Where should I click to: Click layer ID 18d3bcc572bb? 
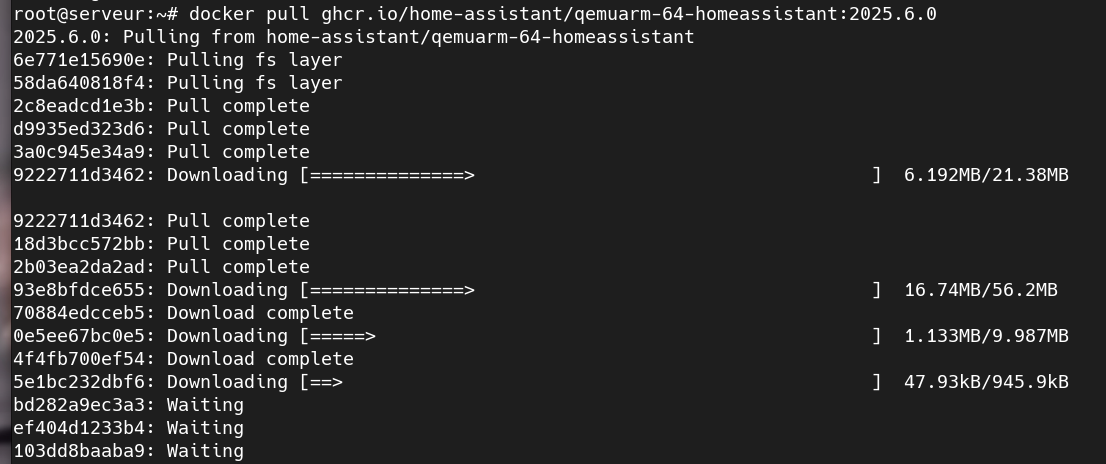tap(84, 244)
